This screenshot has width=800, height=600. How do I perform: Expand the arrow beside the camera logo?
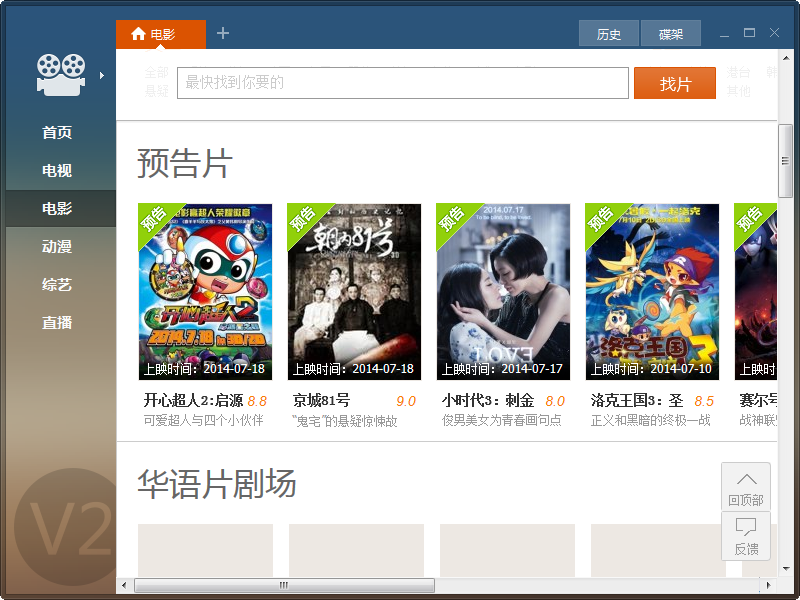102,76
